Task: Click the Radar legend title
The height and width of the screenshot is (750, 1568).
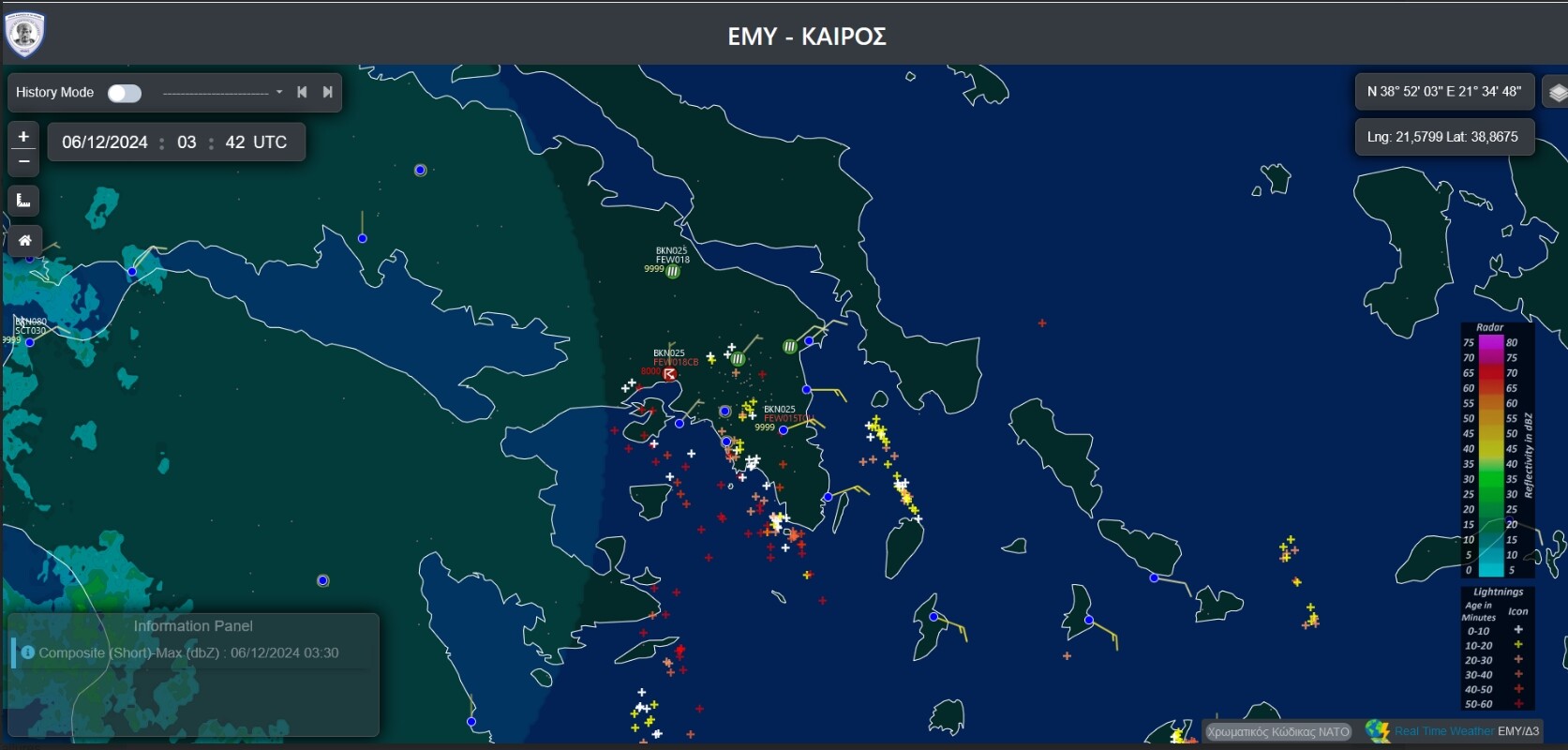Action: (x=1490, y=327)
